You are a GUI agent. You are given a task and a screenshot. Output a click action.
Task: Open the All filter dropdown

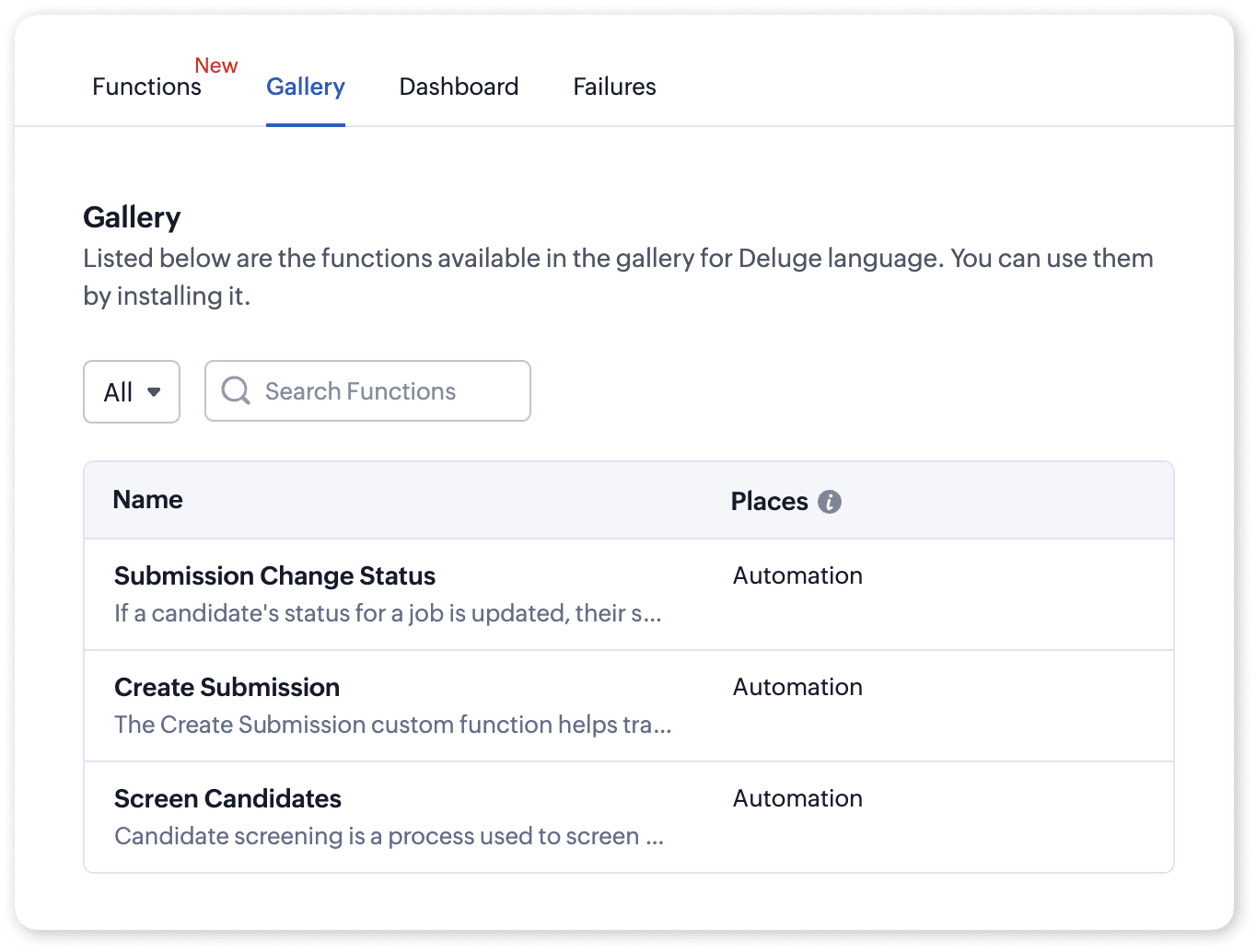pos(132,392)
